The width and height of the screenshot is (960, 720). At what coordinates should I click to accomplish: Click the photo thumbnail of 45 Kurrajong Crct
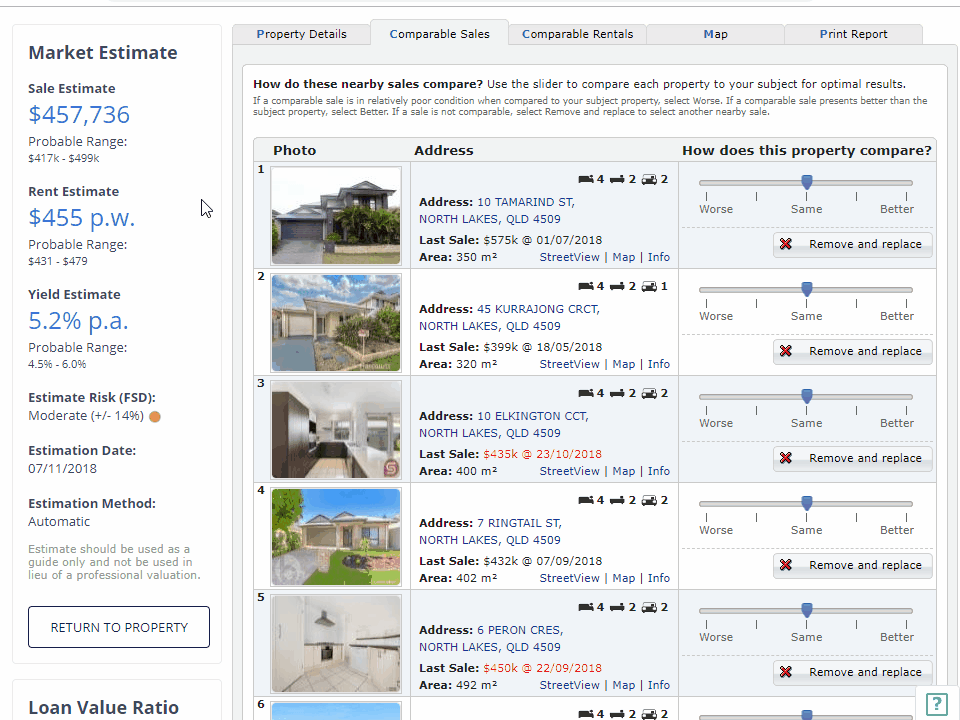pos(336,322)
